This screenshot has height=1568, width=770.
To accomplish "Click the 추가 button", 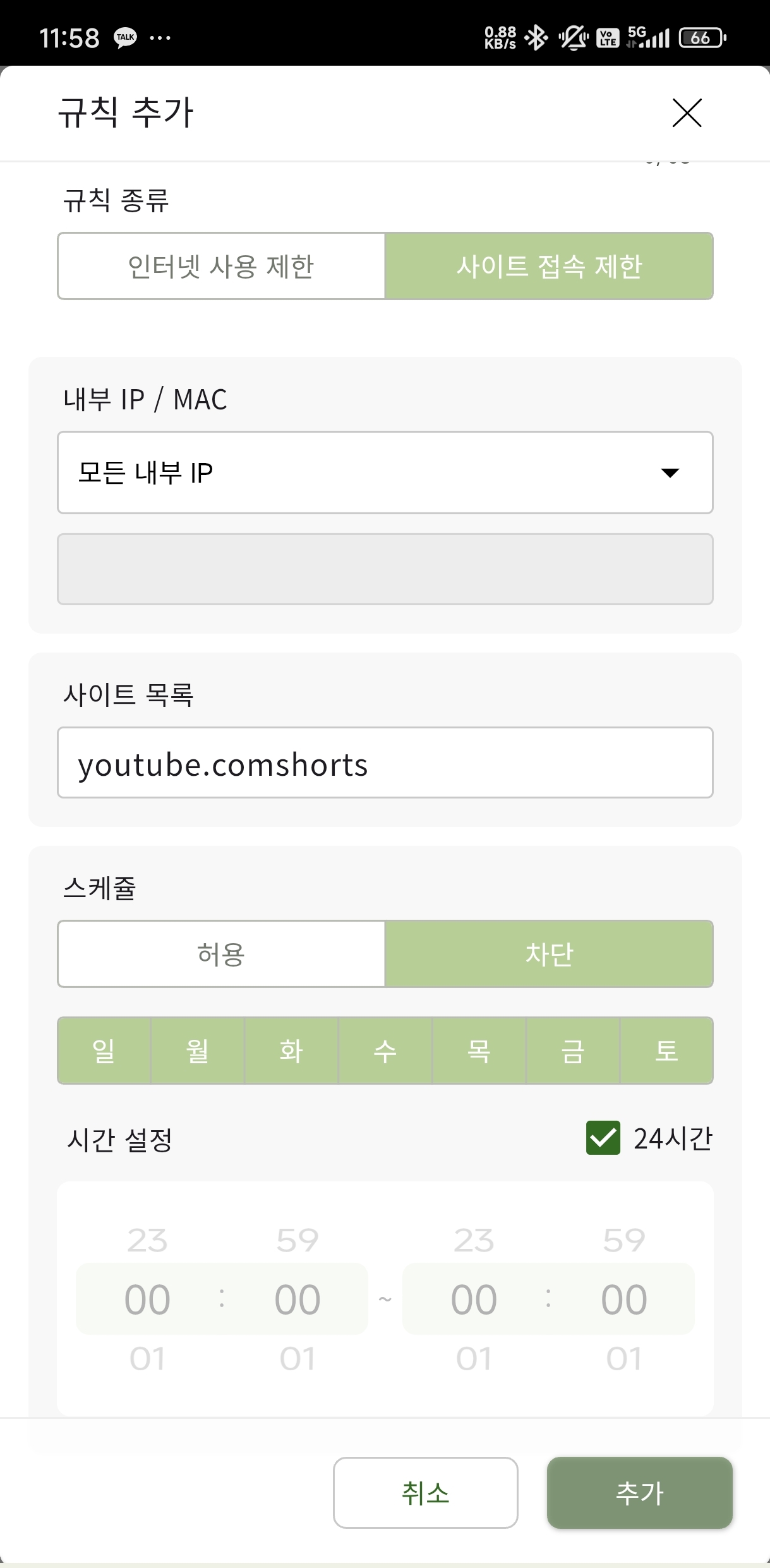I will 640,1493.
